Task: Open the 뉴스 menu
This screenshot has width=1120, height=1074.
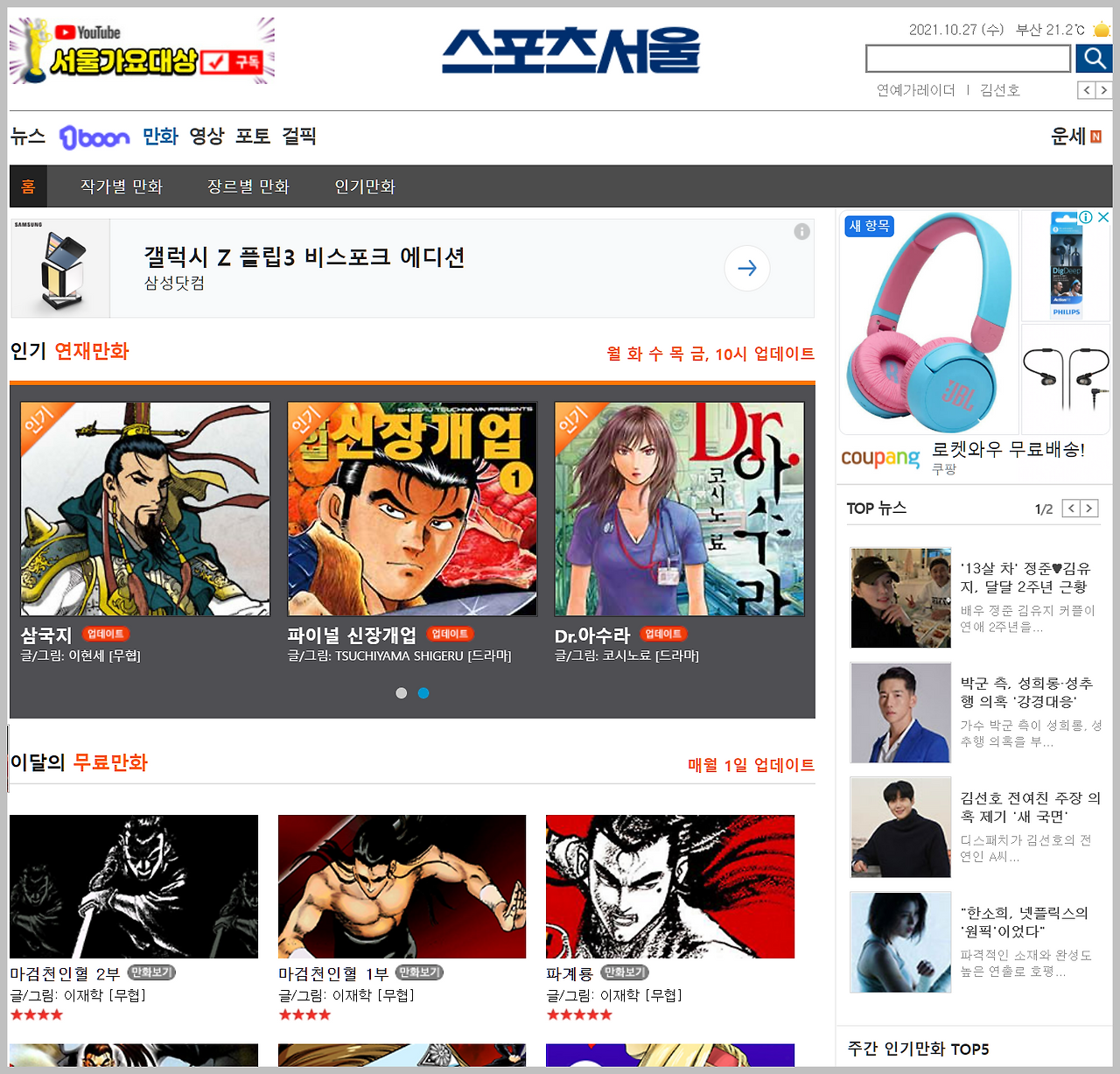Action: [x=28, y=136]
